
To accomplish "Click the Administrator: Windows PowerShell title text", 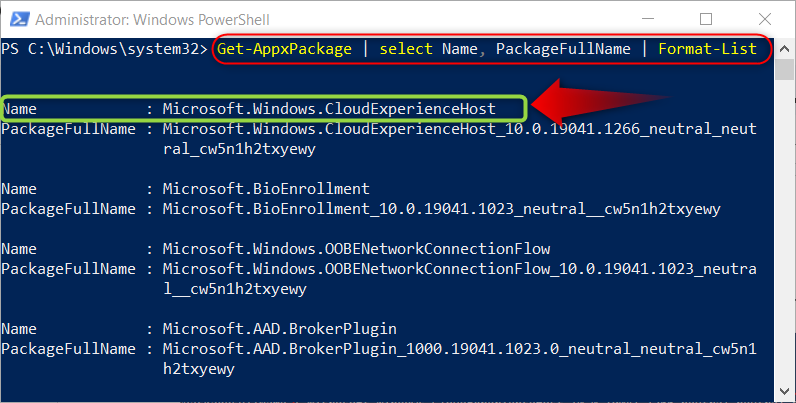I will [152, 20].
